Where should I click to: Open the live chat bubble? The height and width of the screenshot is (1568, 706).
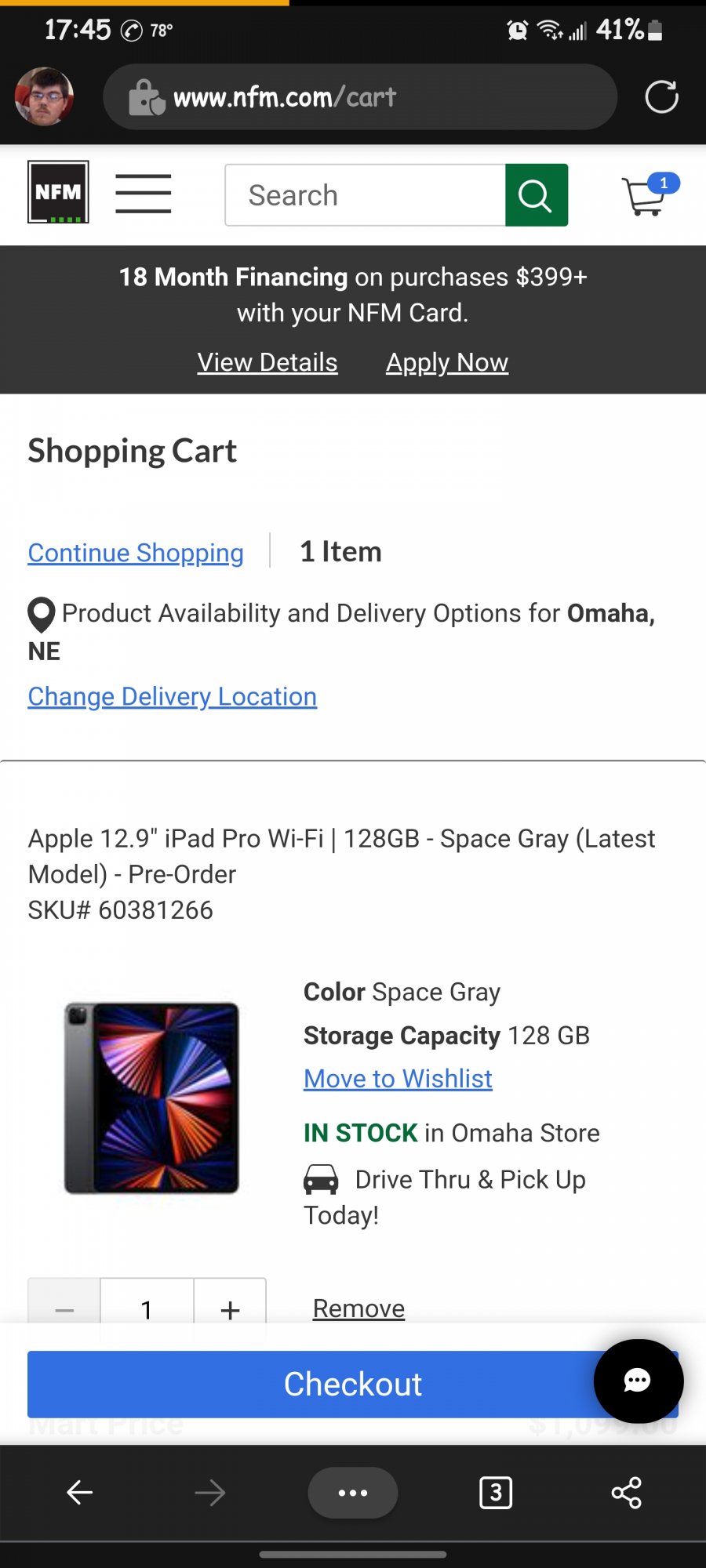tap(638, 1381)
